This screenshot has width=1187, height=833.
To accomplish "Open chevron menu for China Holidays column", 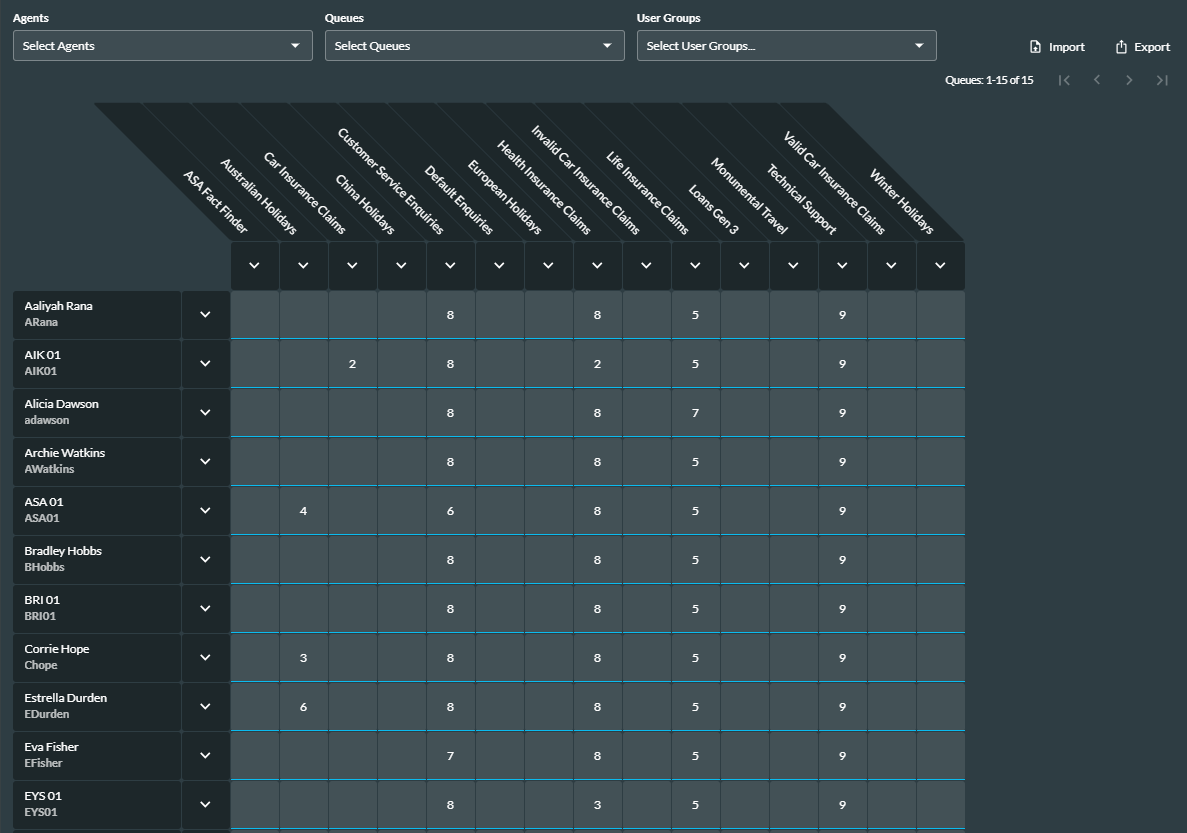I will [401, 266].
